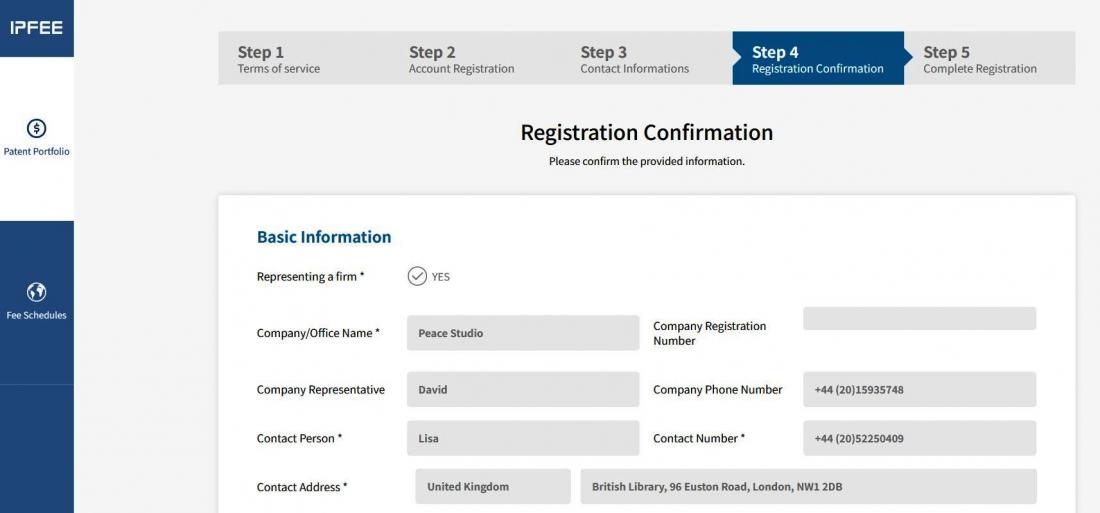Click the Contact Number field

coord(919,438)
